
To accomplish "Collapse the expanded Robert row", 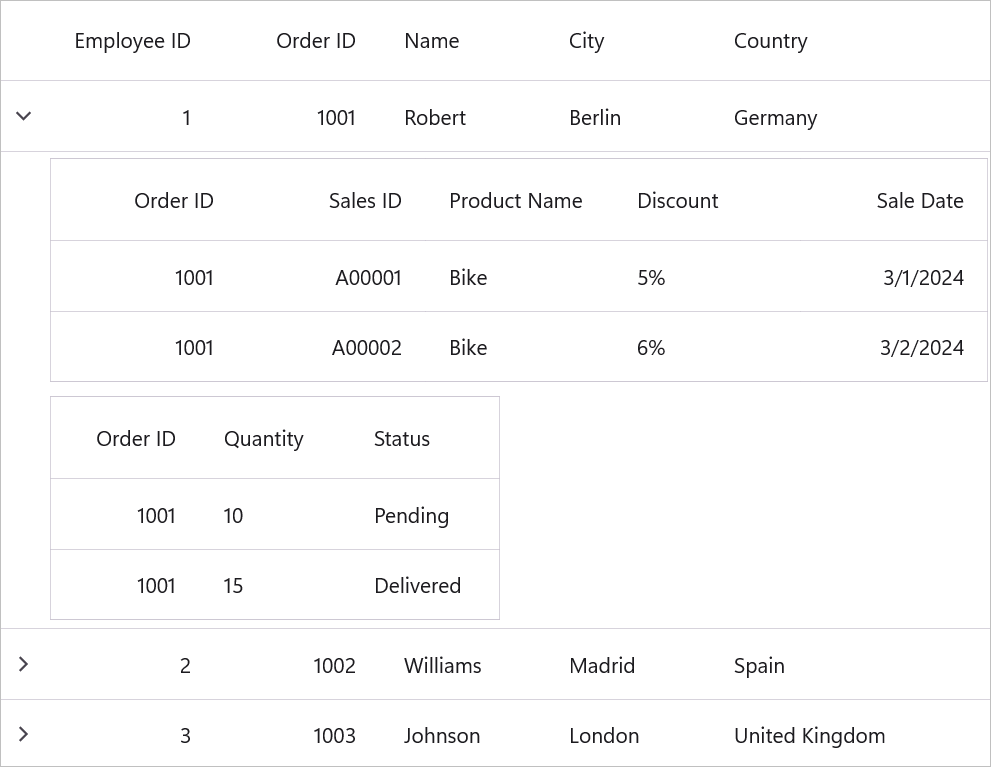I will 24,116.
